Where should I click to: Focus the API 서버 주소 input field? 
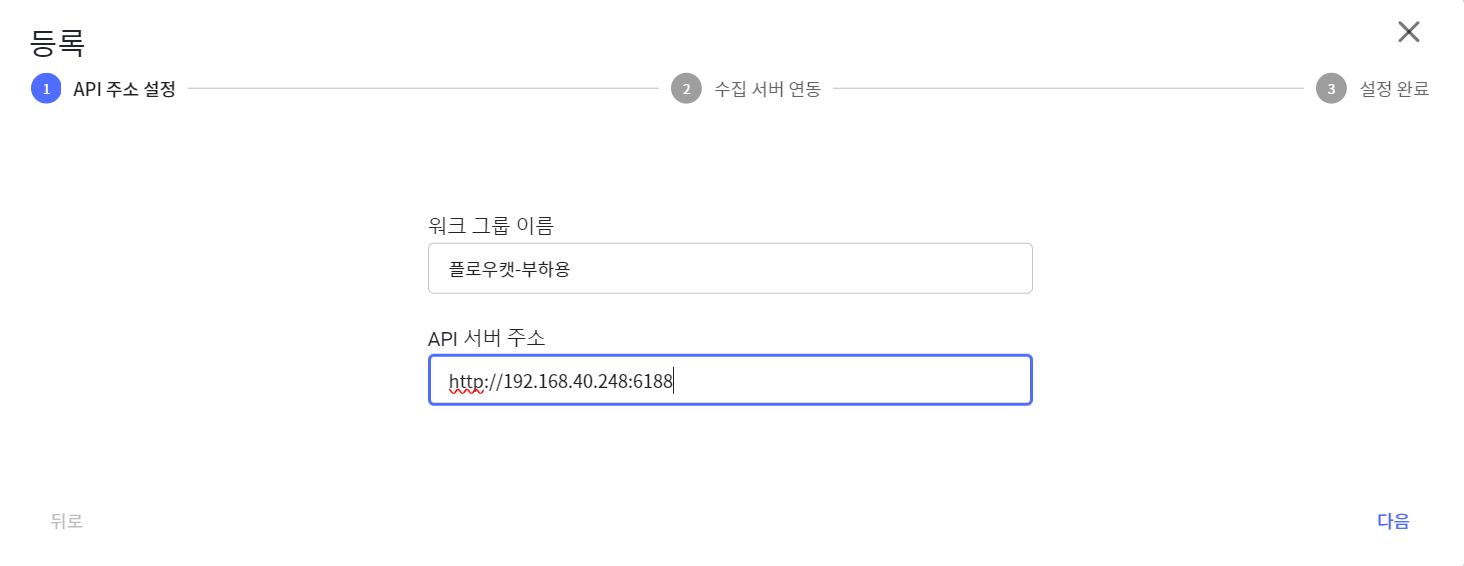[850, 380]
